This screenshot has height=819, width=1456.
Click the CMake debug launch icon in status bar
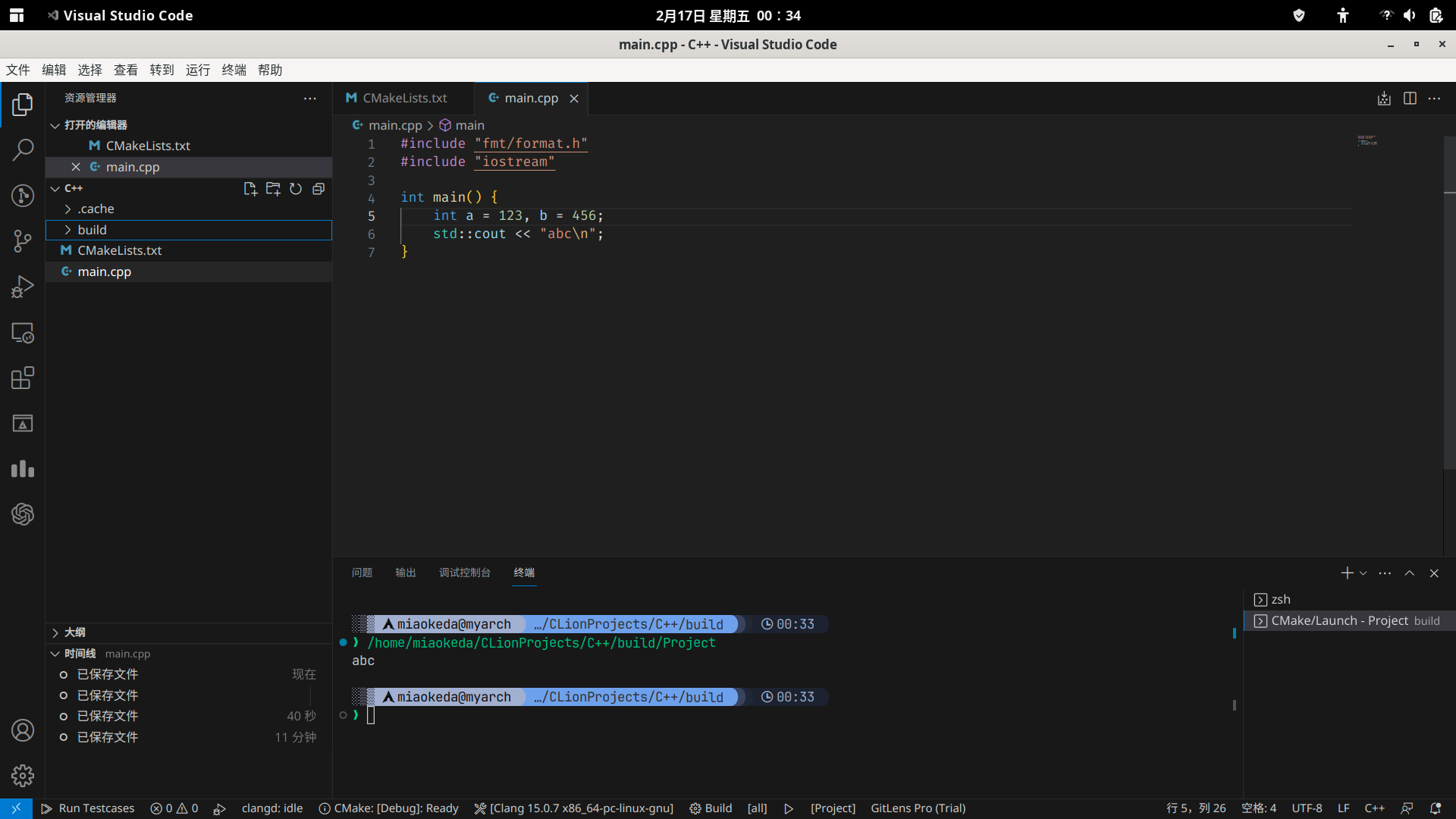click(219, 808)
